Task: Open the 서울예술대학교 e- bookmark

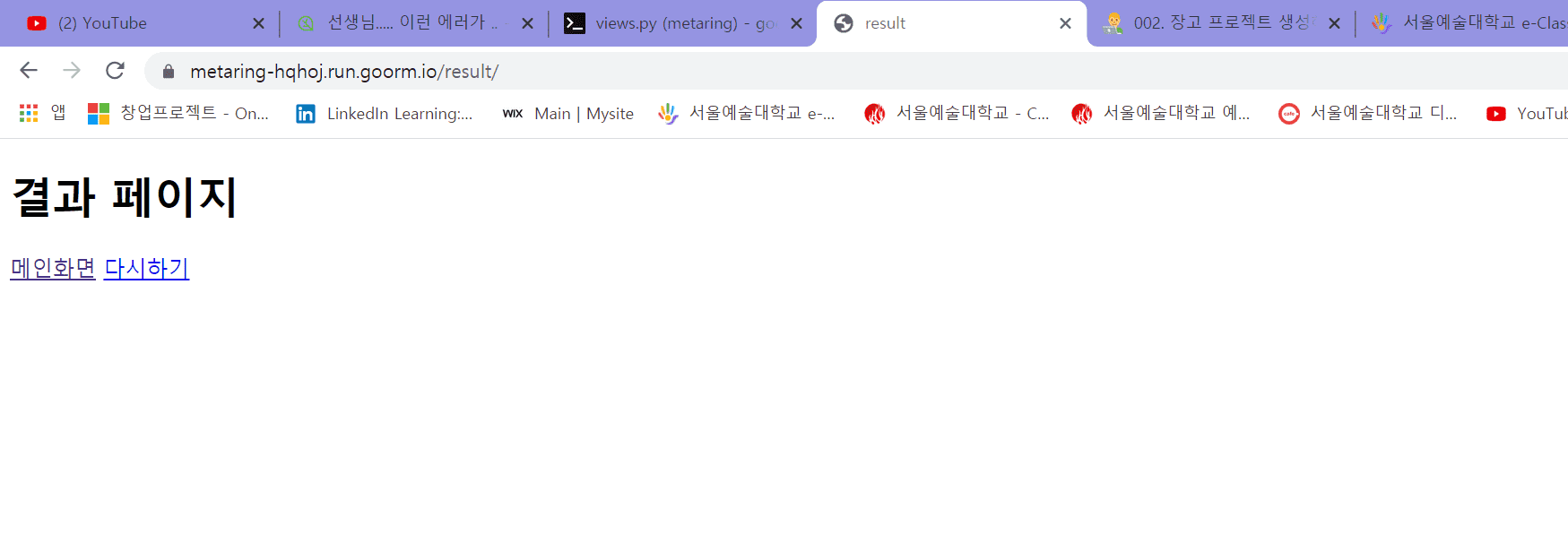Action: click(x=746, y=113)
